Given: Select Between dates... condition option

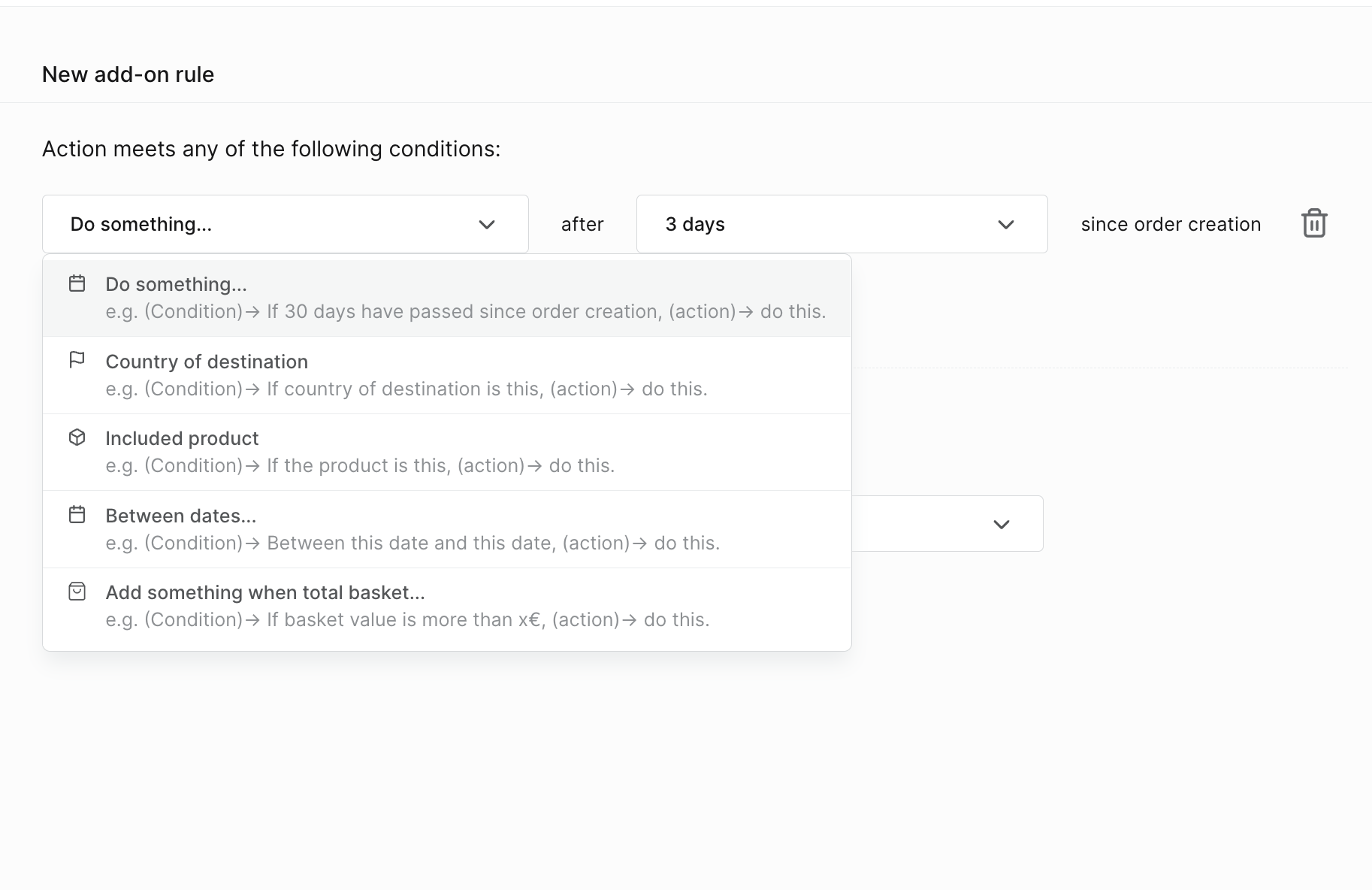Looking at the screenshot, I should click(447, 529).
